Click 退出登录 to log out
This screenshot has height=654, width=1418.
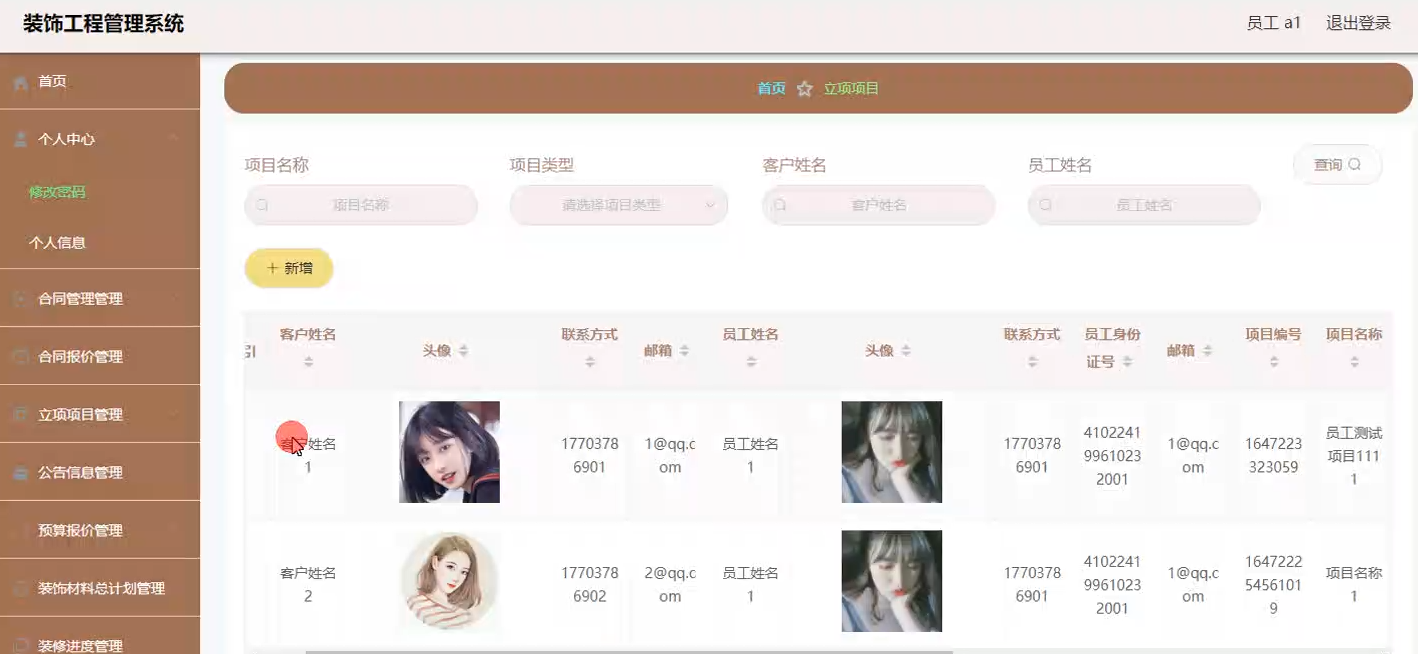click(1358, 23)
